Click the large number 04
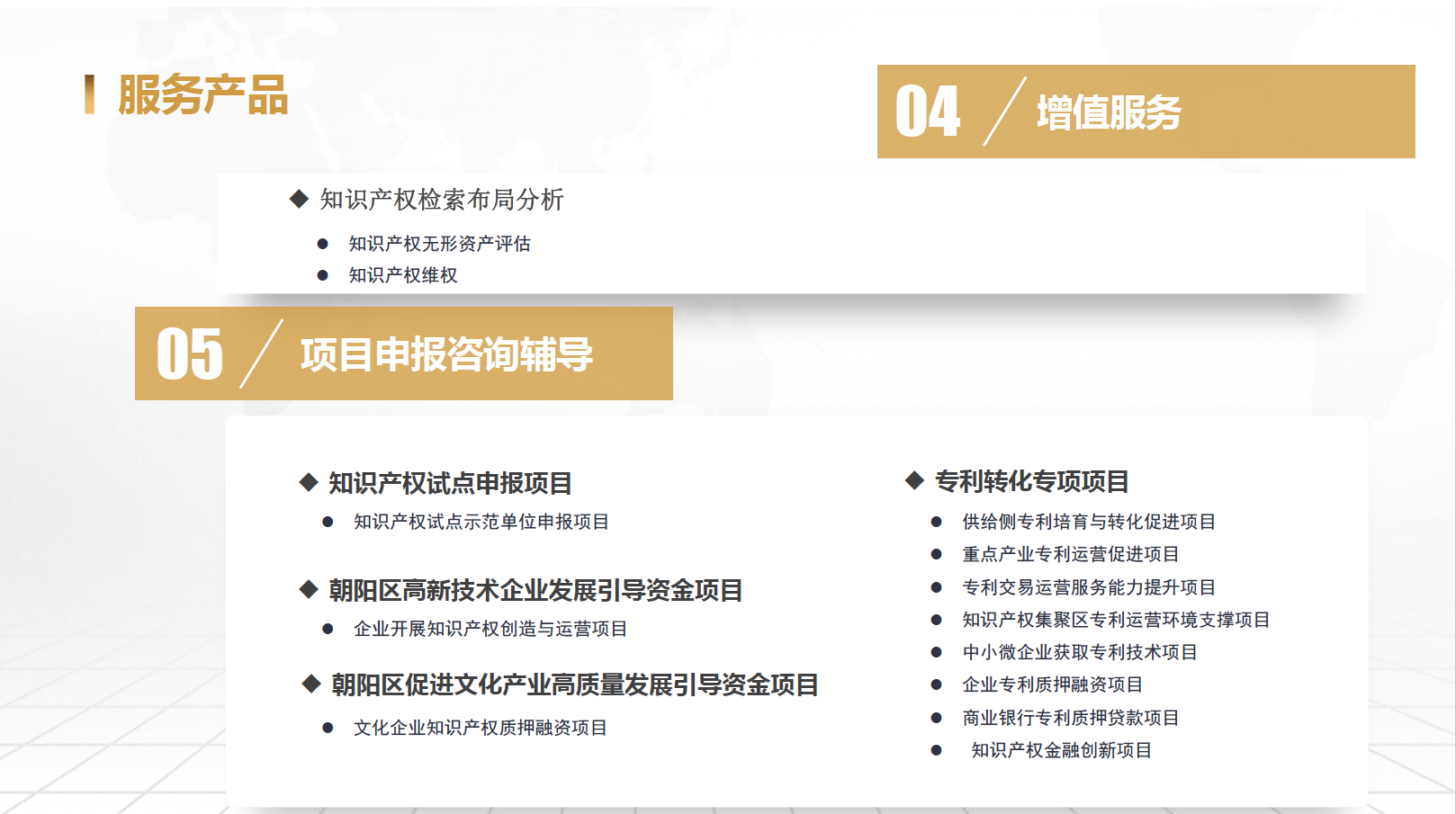 click(x=928, y=112)
